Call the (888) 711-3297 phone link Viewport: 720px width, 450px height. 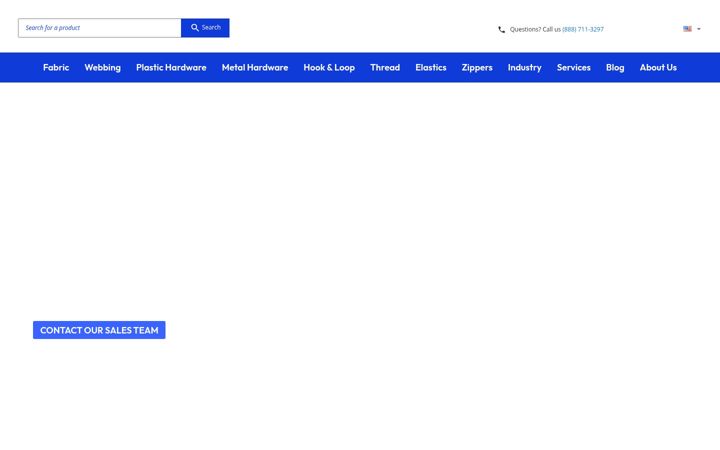pos(583,29)
